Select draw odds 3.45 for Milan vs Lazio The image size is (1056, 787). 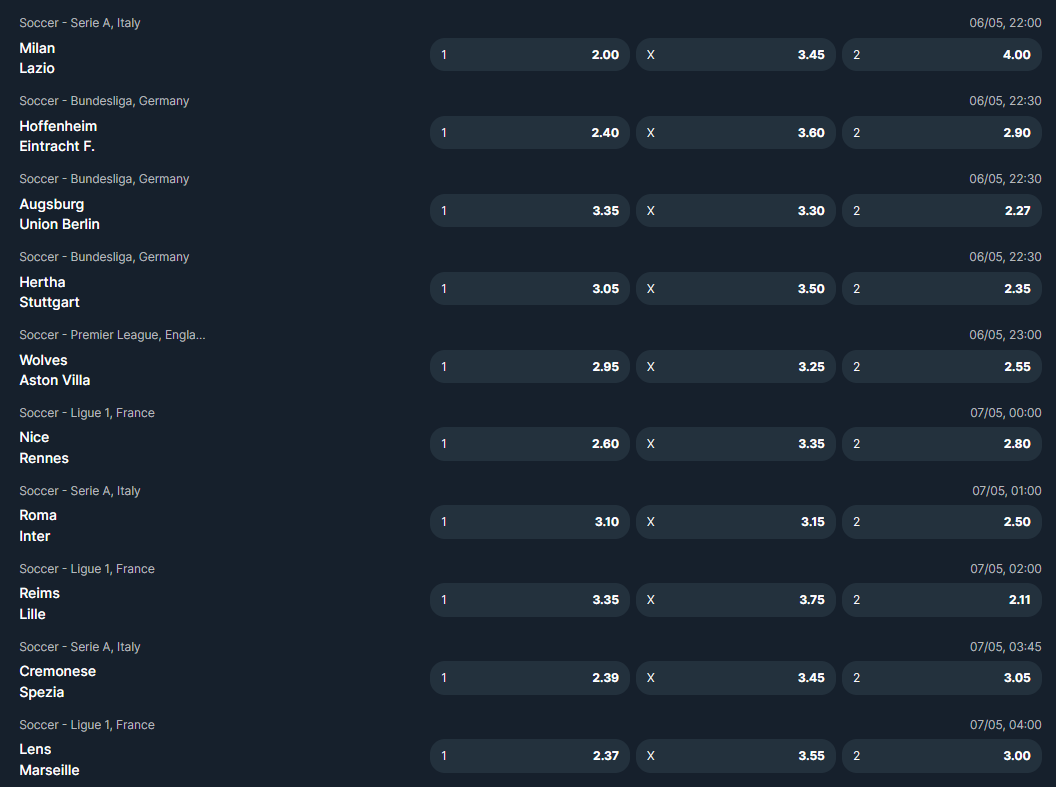point(735,55)
